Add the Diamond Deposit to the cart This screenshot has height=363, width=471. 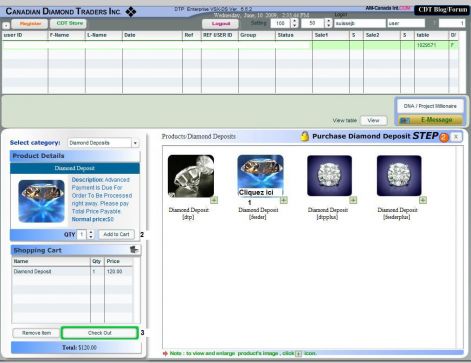pyautogui.click(x=116, y=234)
